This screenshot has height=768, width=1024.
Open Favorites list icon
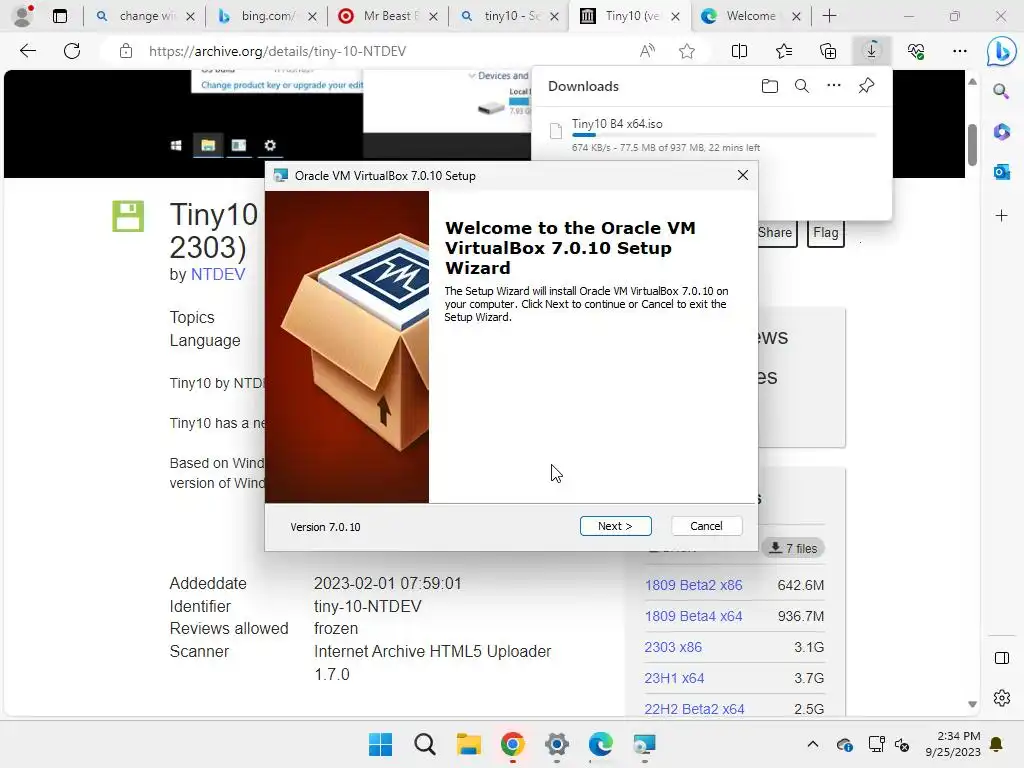point(784,51)
